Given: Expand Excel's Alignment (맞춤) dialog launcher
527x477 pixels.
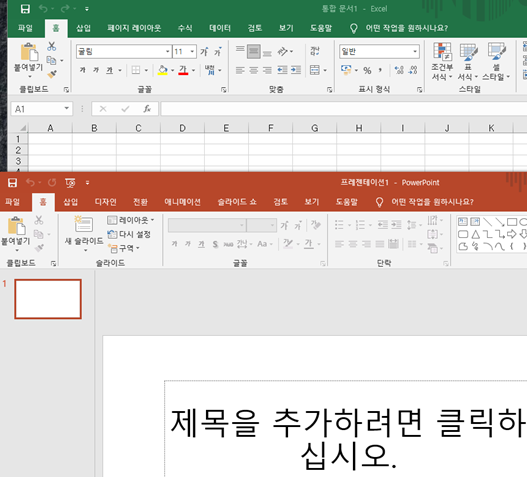Looking at the screenshot, I should [x=329, y=89].
